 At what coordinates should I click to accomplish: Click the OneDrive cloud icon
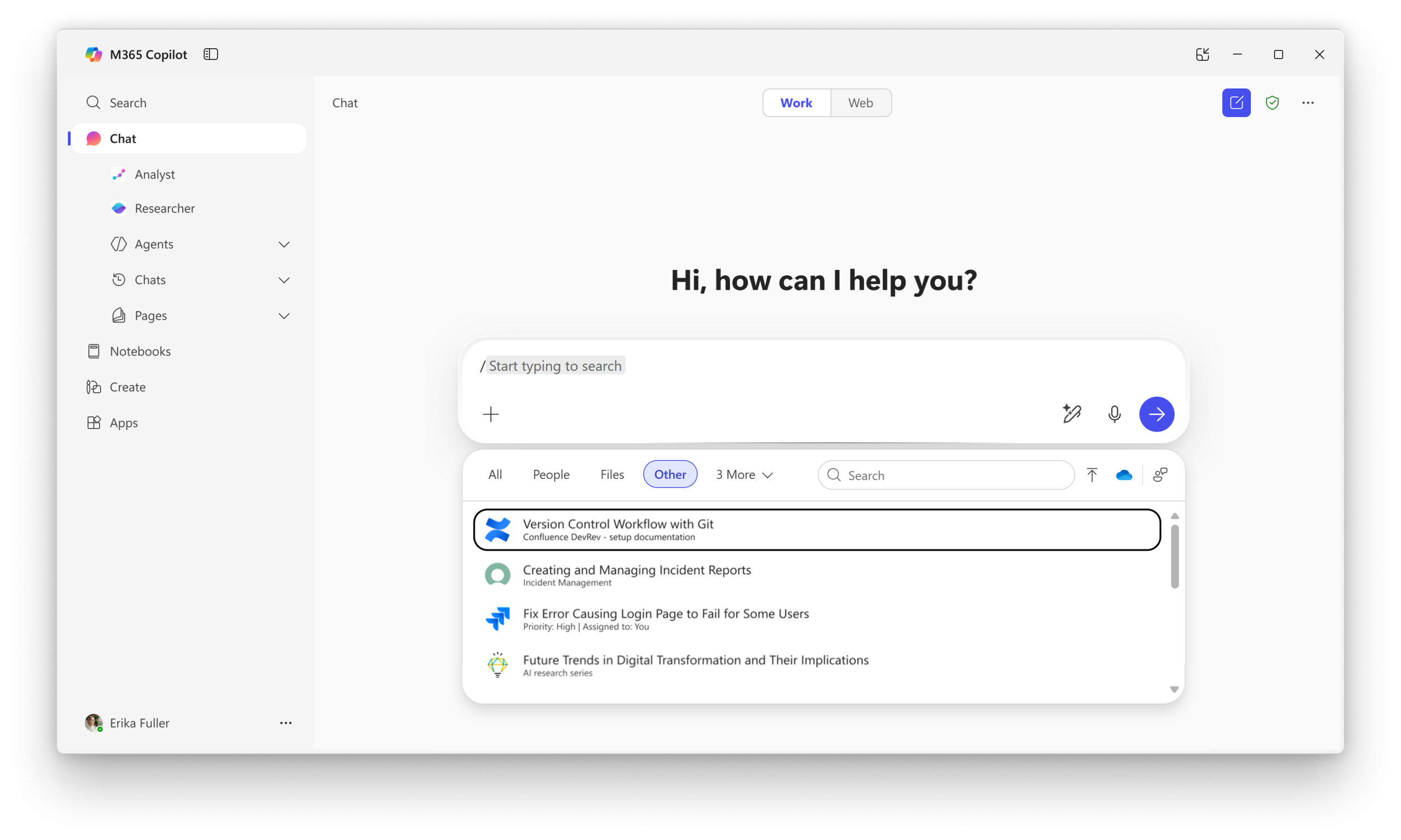[x=1124, y=475]
